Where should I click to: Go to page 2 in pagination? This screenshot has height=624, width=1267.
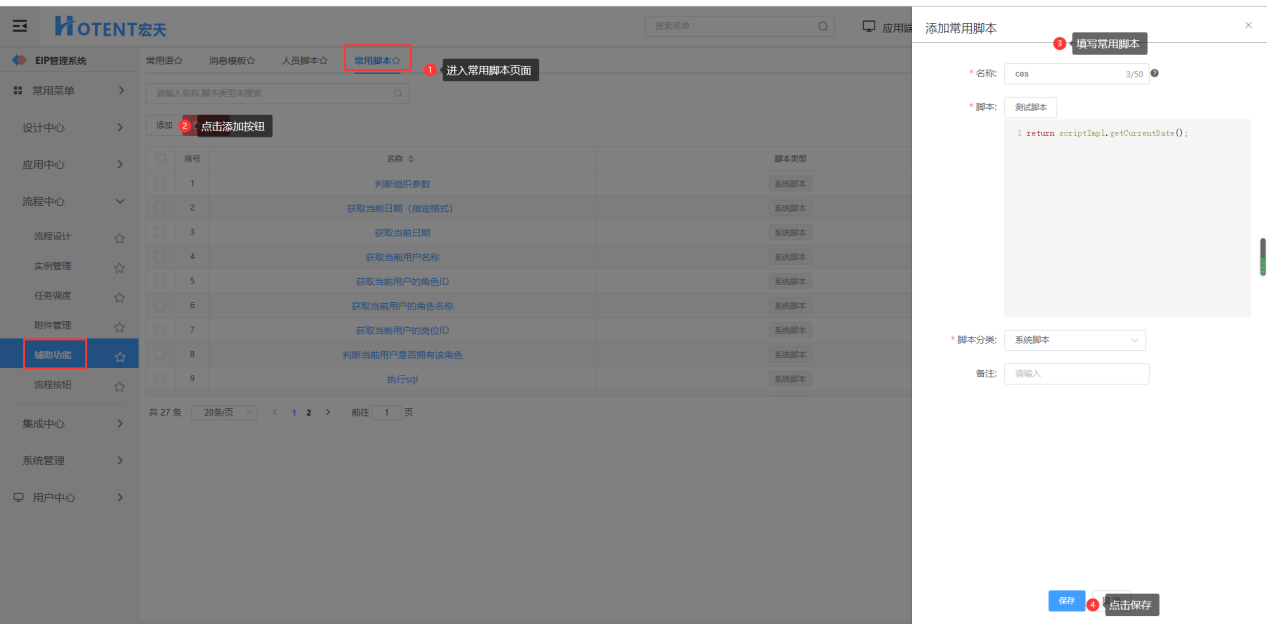pos(309,412)
